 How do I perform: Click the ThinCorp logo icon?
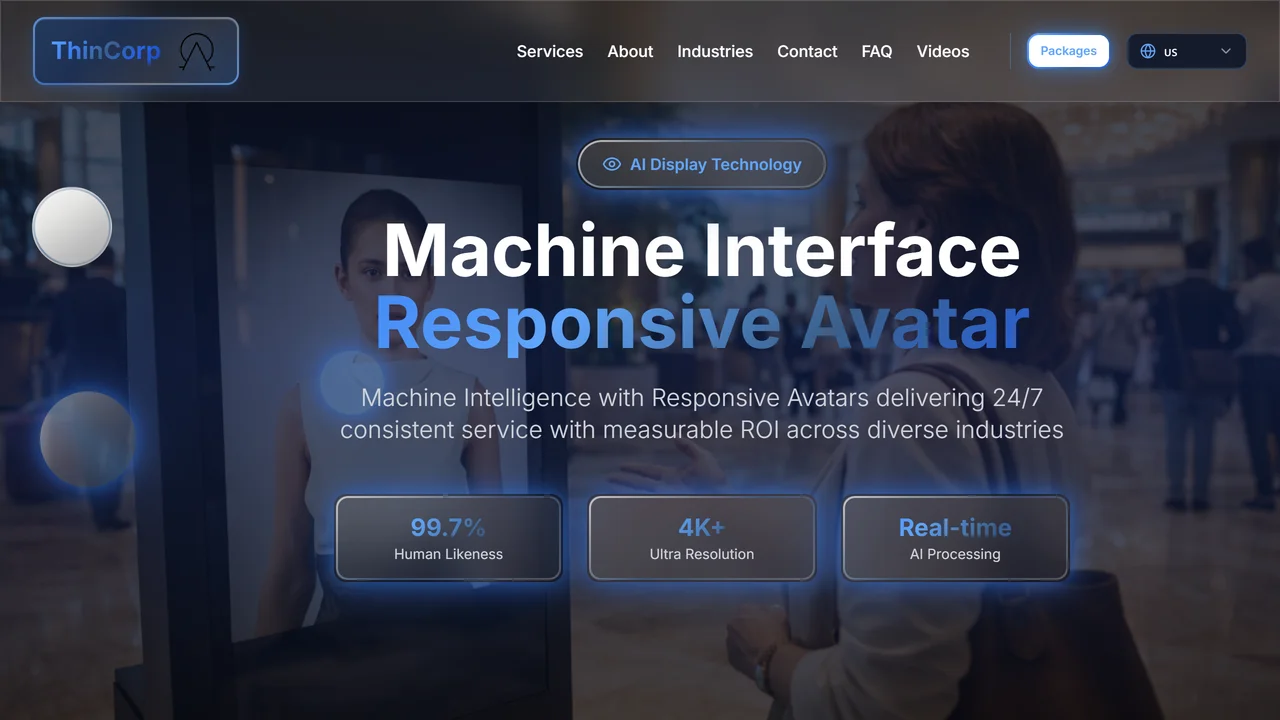click(197, 52)
